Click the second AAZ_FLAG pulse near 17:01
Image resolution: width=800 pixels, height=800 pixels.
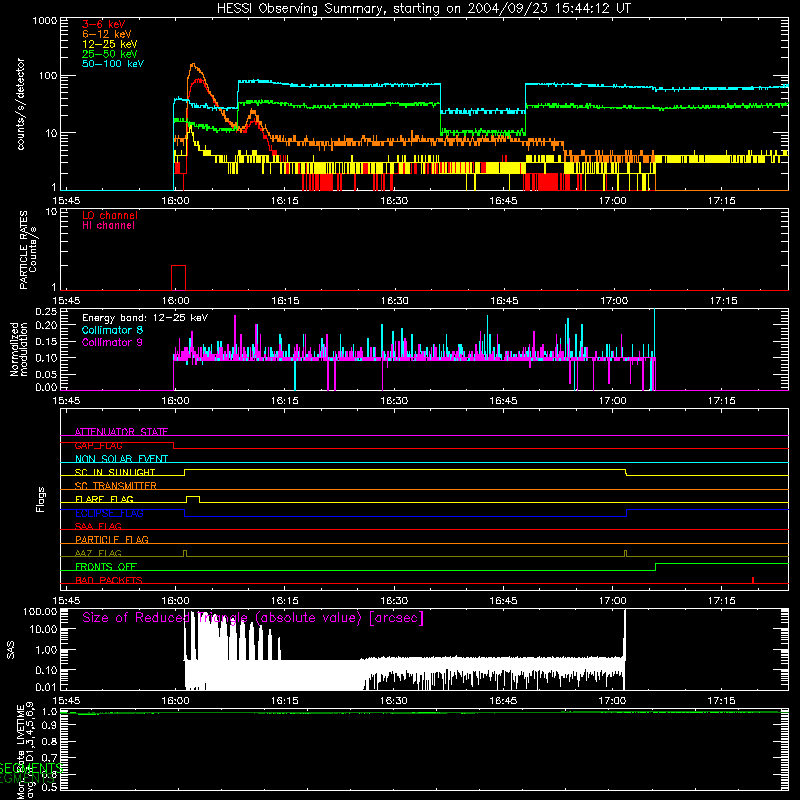click(626, 553)
